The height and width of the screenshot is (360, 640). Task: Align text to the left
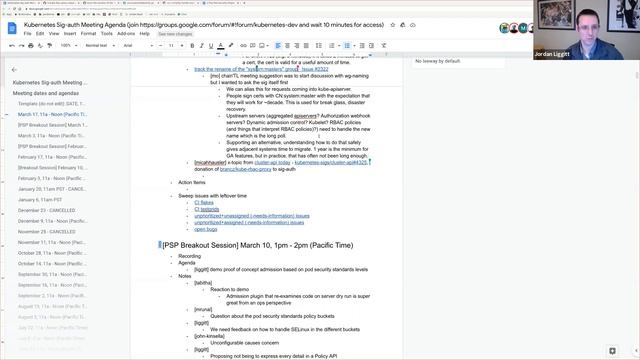278,45
